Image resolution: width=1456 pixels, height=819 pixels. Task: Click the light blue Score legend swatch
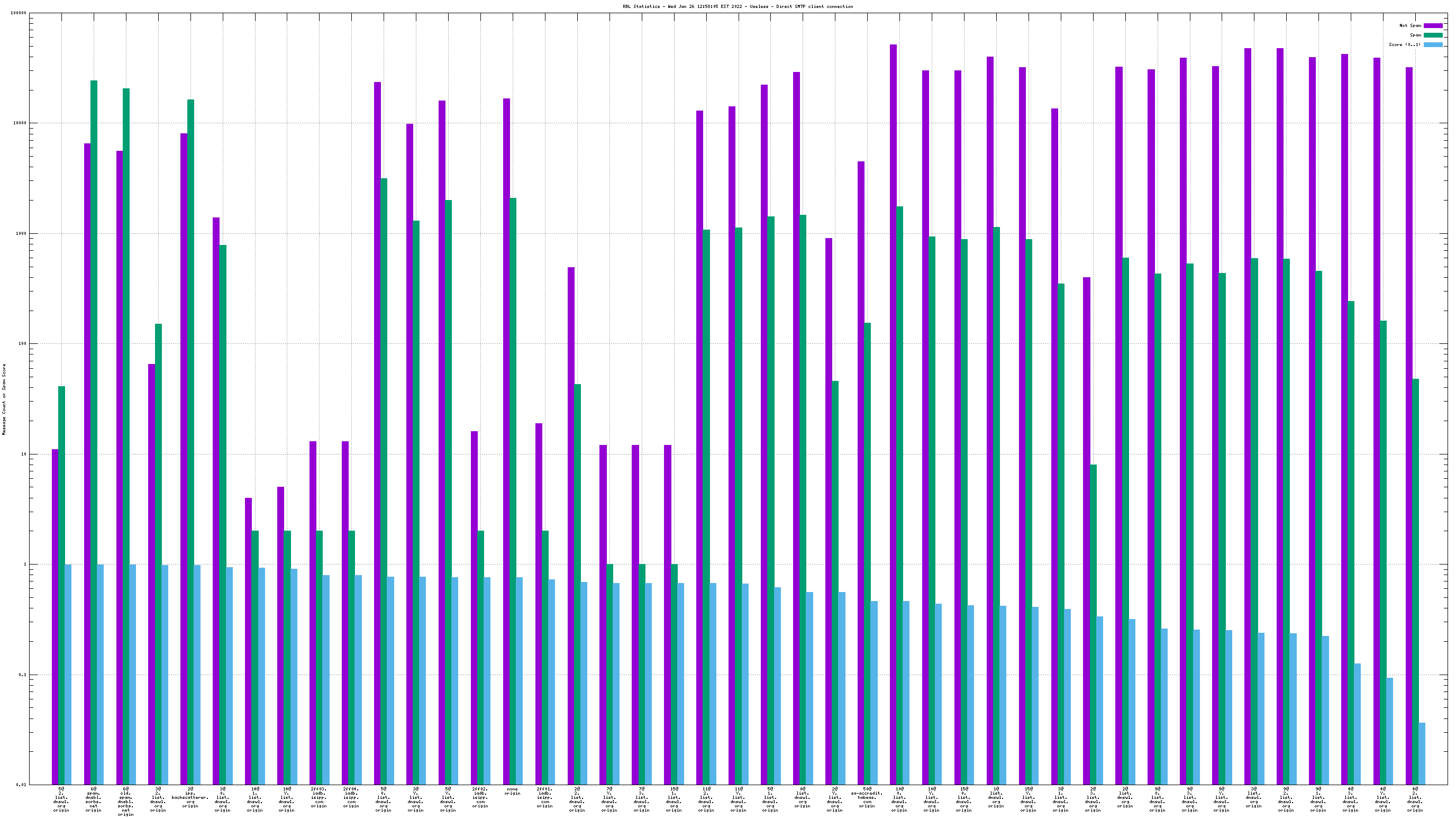click(x=1433, y=44)
